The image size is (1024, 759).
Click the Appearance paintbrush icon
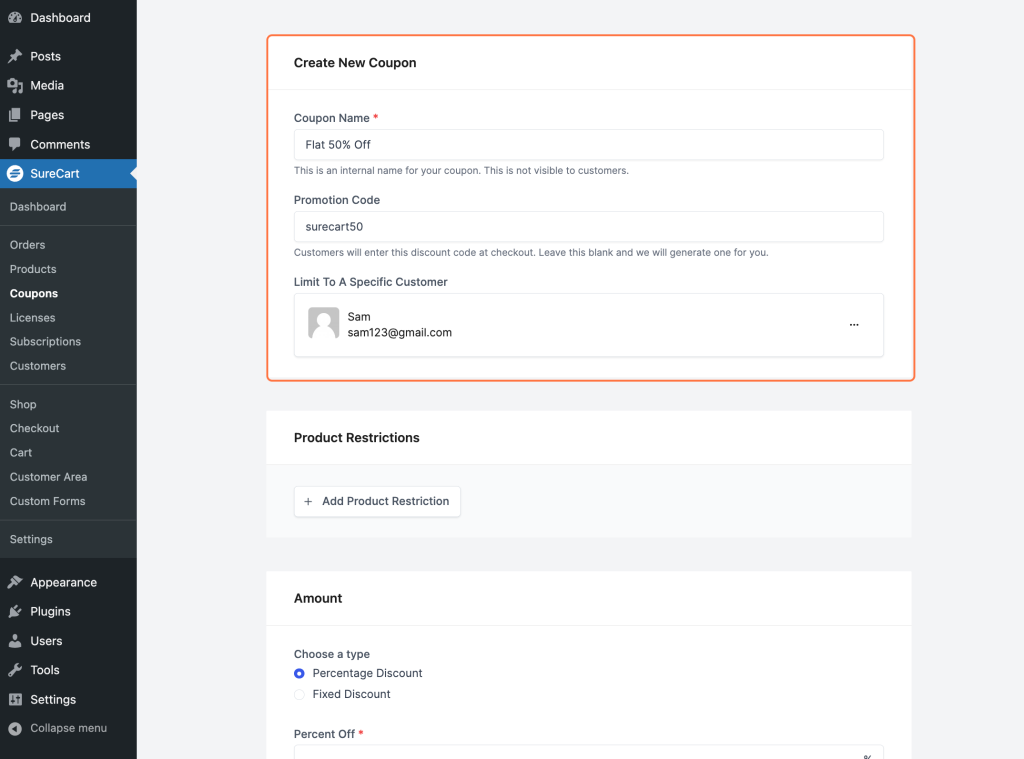pyautogui.click(x=15, y=583)
